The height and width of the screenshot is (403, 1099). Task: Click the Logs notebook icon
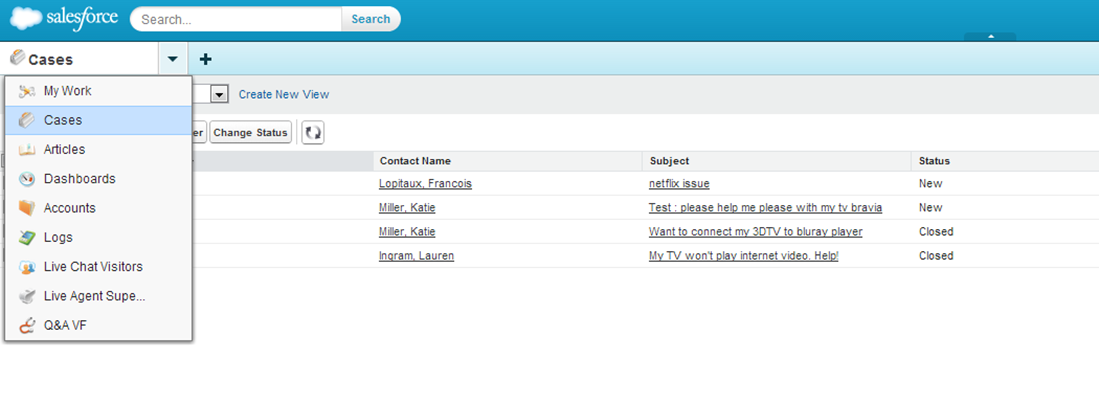[27, 238]
